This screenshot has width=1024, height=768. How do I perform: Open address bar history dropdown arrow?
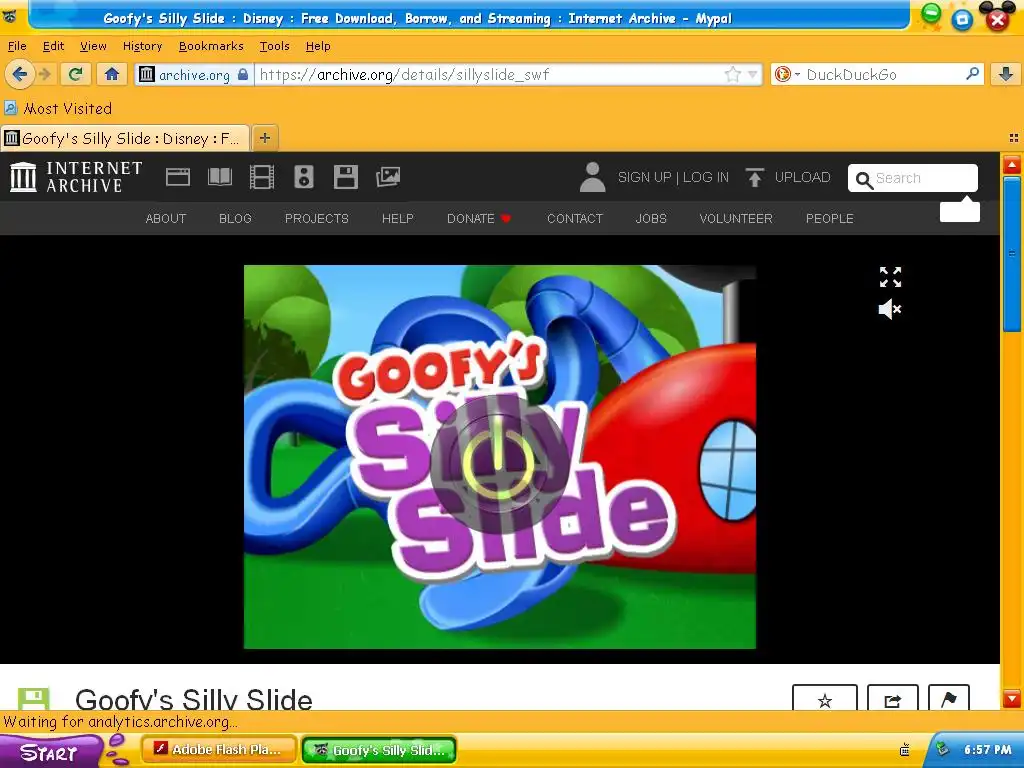[x=752, y=74]
